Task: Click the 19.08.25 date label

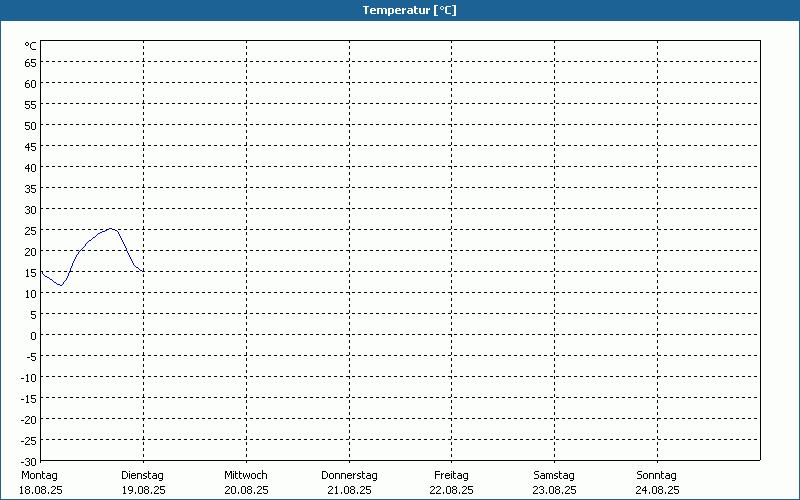Action: pyautogui.click(x=144, y=491)
